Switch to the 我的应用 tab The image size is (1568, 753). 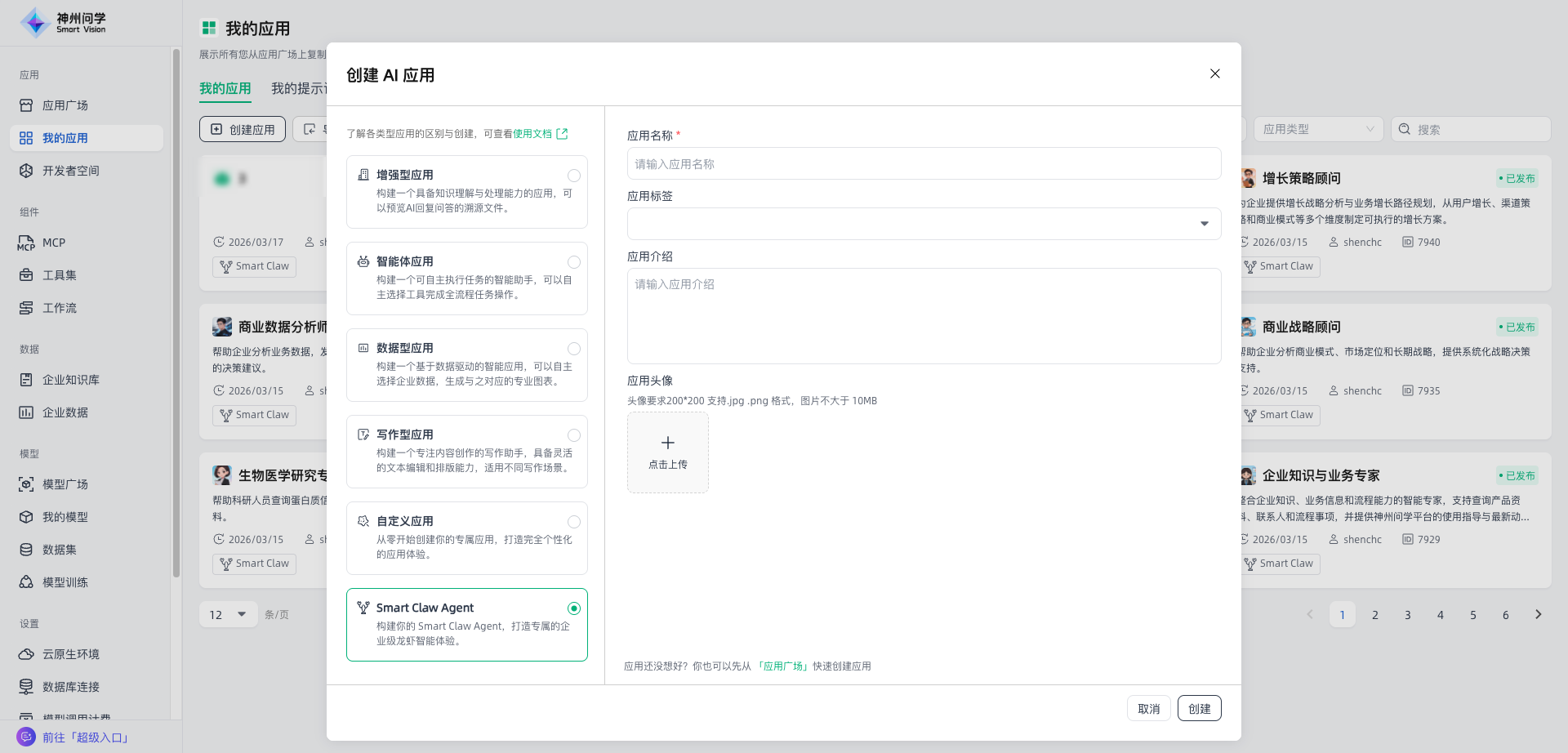(225, 88)
